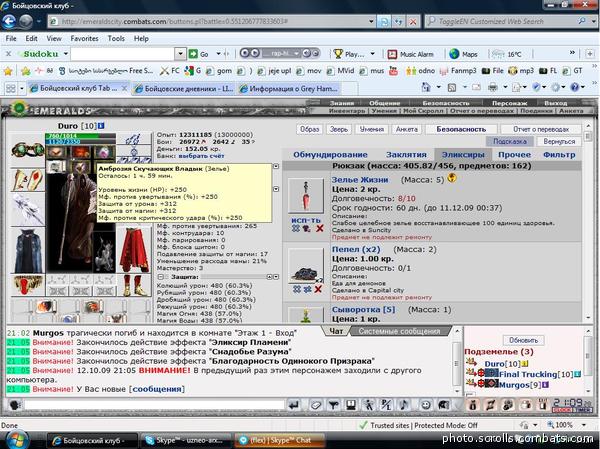
Task: Open the Favorites menu
Action: (x=84, y=38)
